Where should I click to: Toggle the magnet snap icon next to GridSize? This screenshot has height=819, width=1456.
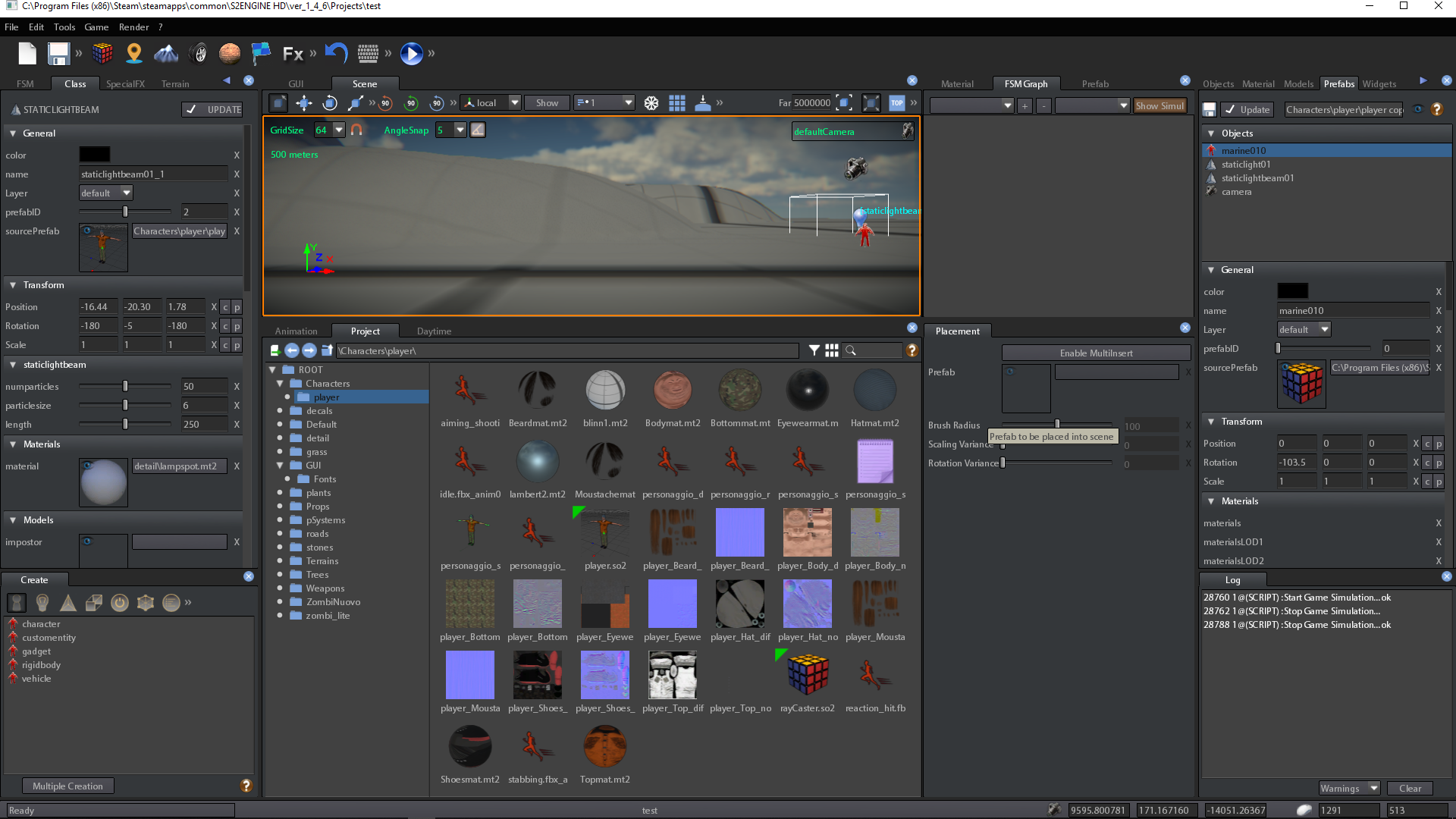(x=356, y=130)
